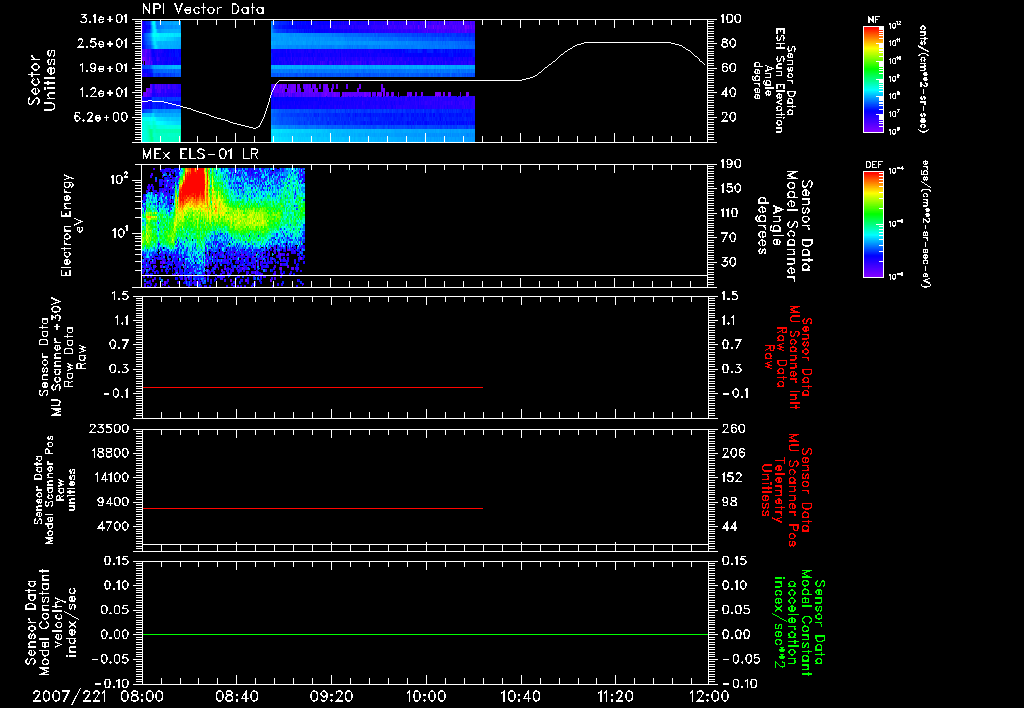
Task: Select the "NPI Vector Data" panel title
Action: pyautogui.click(x=203, y=9)
